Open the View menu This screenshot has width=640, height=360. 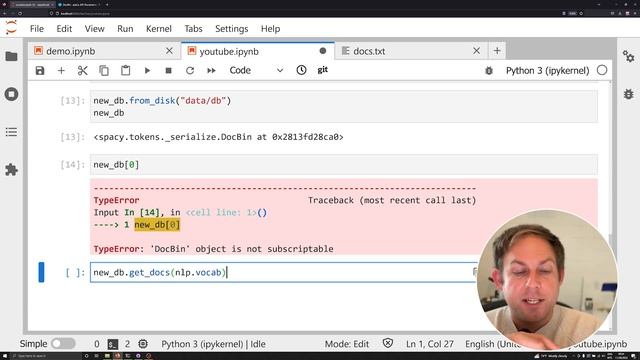94,29
